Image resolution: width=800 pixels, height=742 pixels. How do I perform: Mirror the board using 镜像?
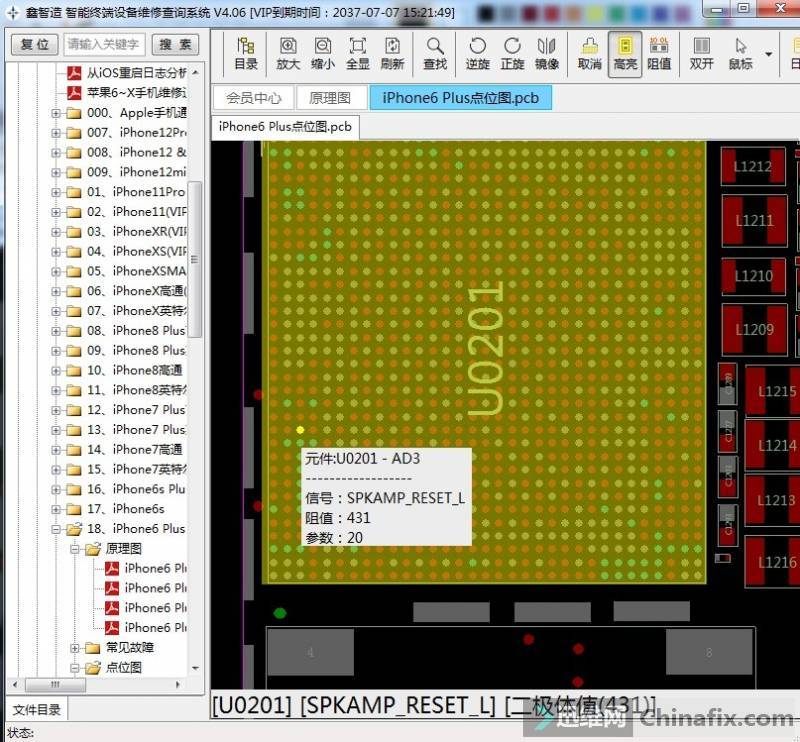coord(547,53)
